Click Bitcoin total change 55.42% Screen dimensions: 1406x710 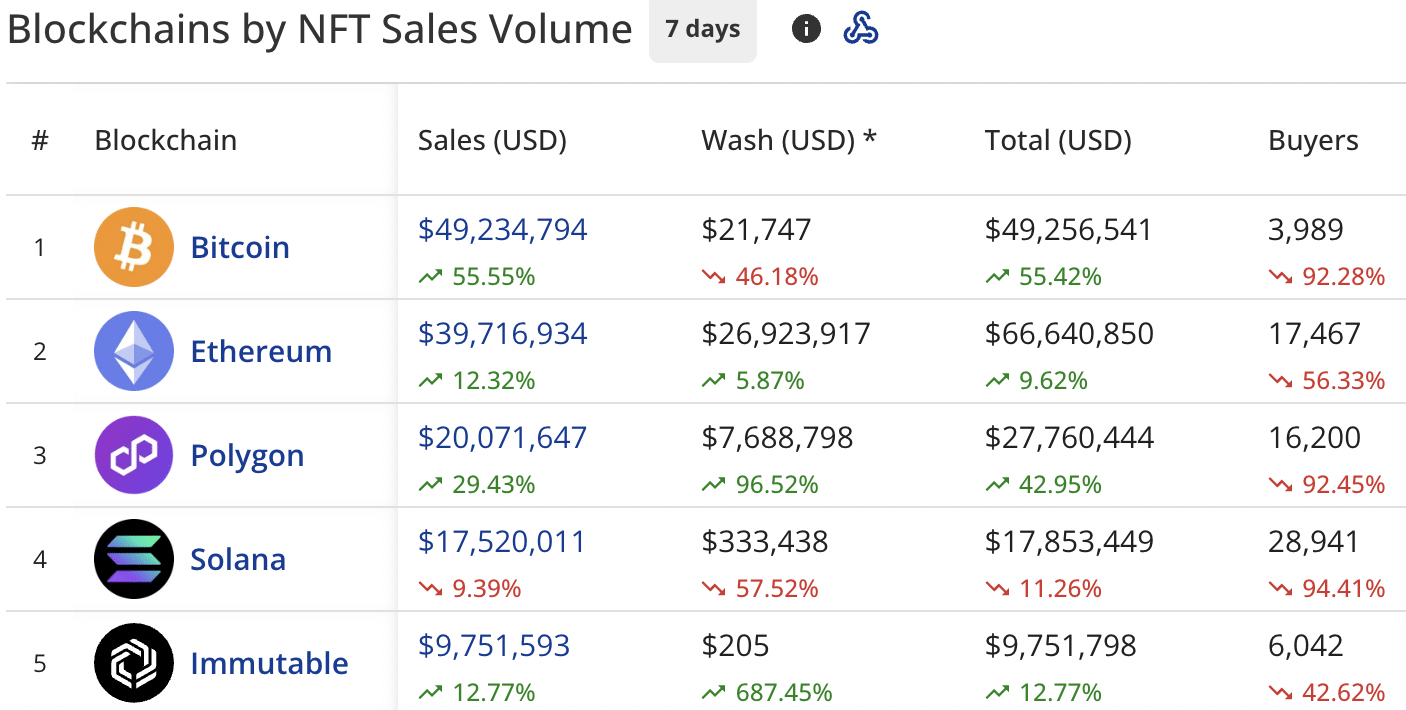click(x=1044, y=277)
